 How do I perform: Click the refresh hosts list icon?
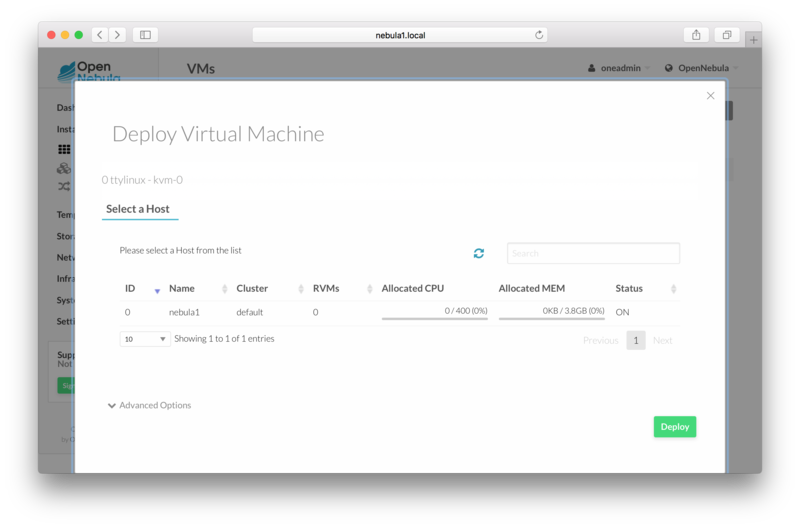[479, 254]
